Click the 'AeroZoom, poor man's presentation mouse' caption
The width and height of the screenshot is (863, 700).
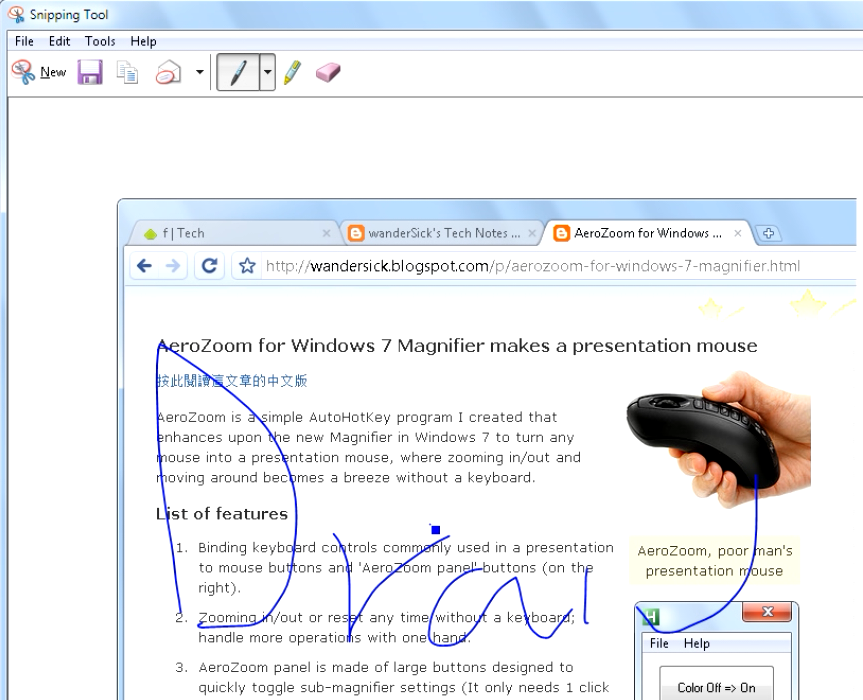click(x=714, y=561)
